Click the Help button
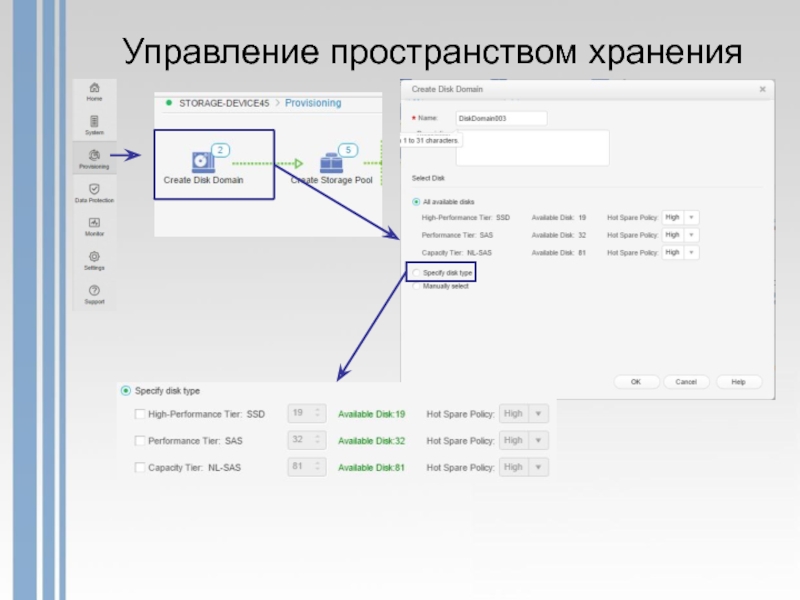 coord(739,382)
